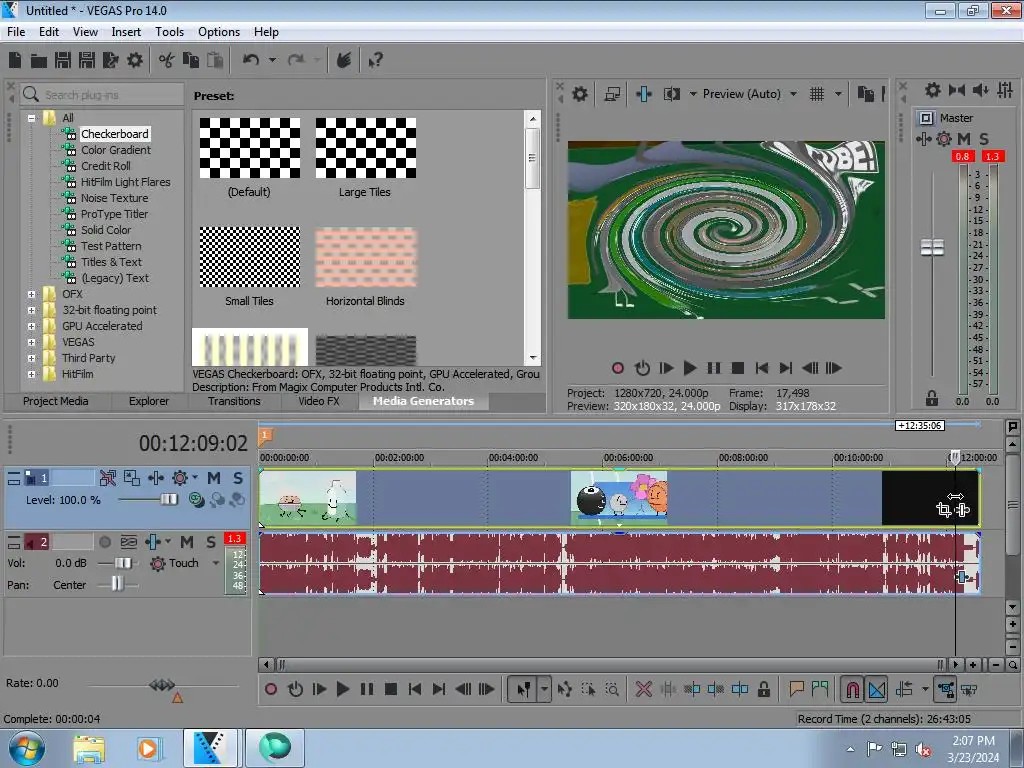
Task: Open the Tools menu
Action: coord(169,32)
